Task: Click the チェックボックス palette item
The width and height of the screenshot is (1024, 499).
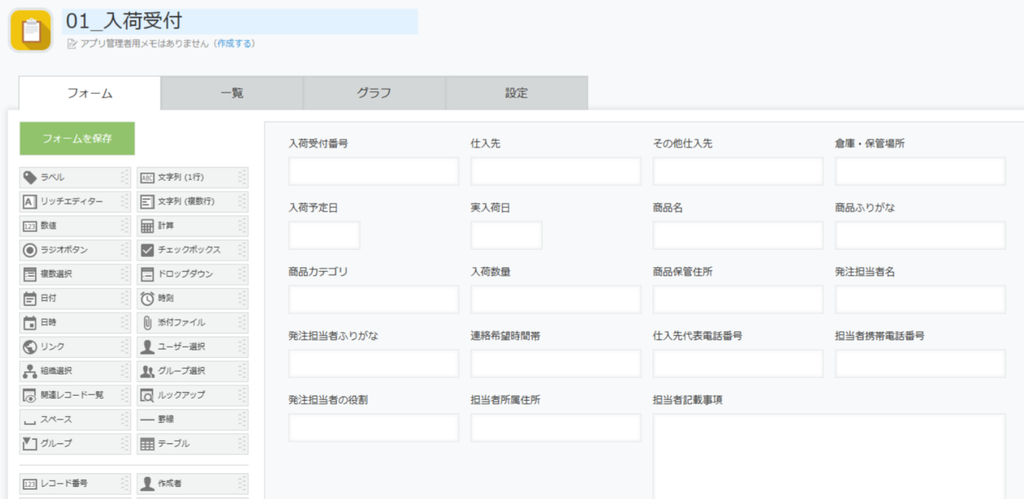Action: pyautogui.click(x=193, y=250)
